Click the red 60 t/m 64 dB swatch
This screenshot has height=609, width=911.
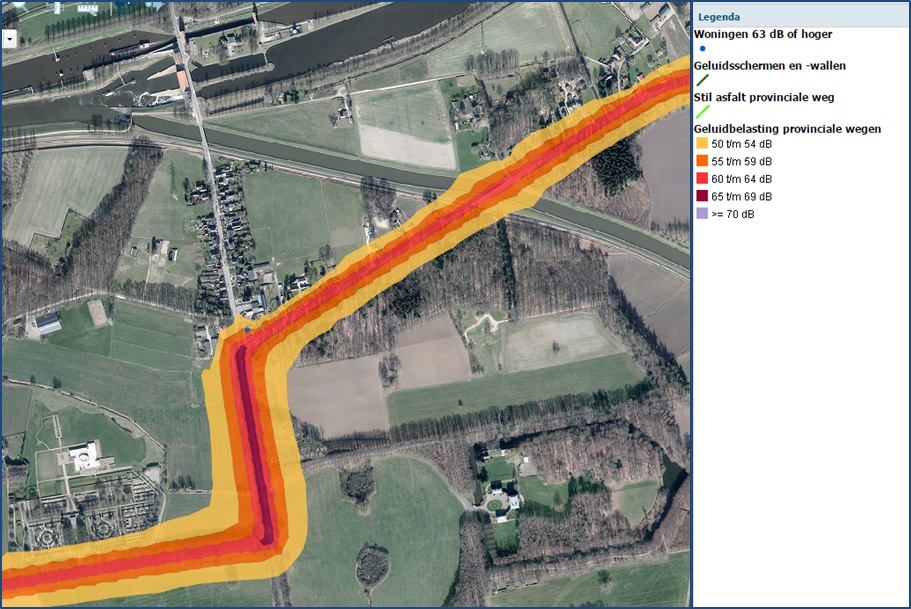[x=702, y=178]
